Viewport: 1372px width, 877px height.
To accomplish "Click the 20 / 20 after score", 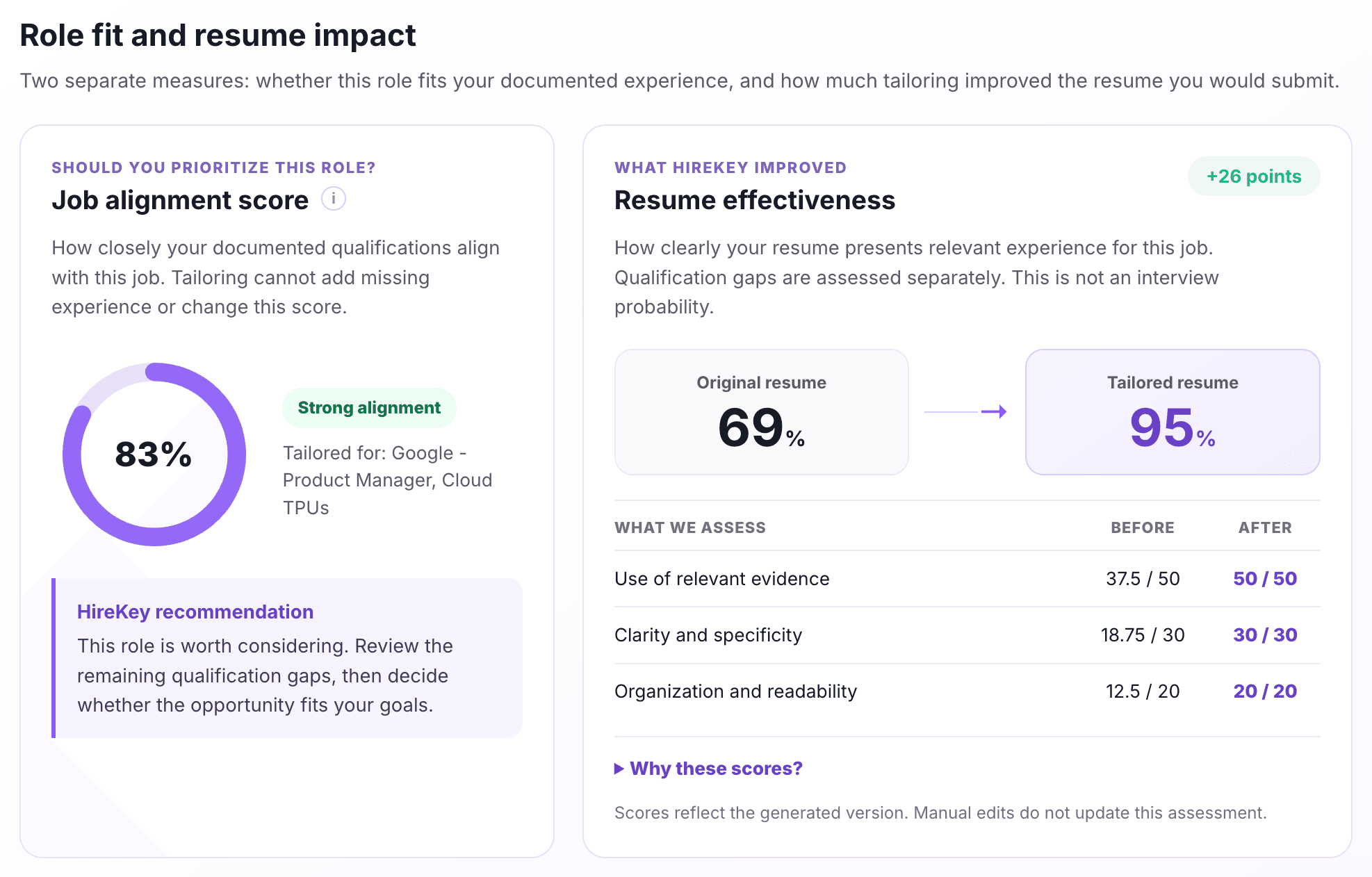I will 1265,691.
